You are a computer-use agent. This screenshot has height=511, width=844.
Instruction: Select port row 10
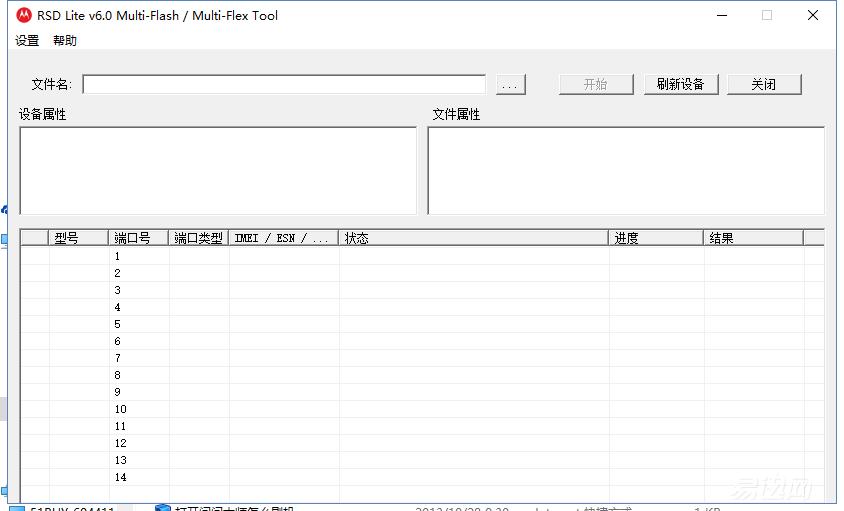click(x=422, y=409)
